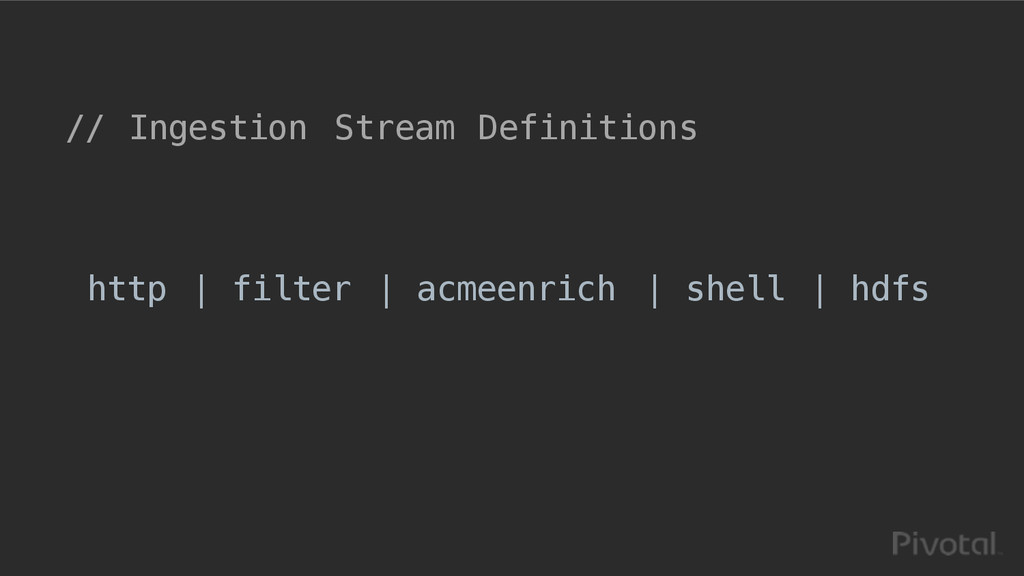Screen dimensions: 1024x576
Task: Click the filter module text
Action: point(292,288)
